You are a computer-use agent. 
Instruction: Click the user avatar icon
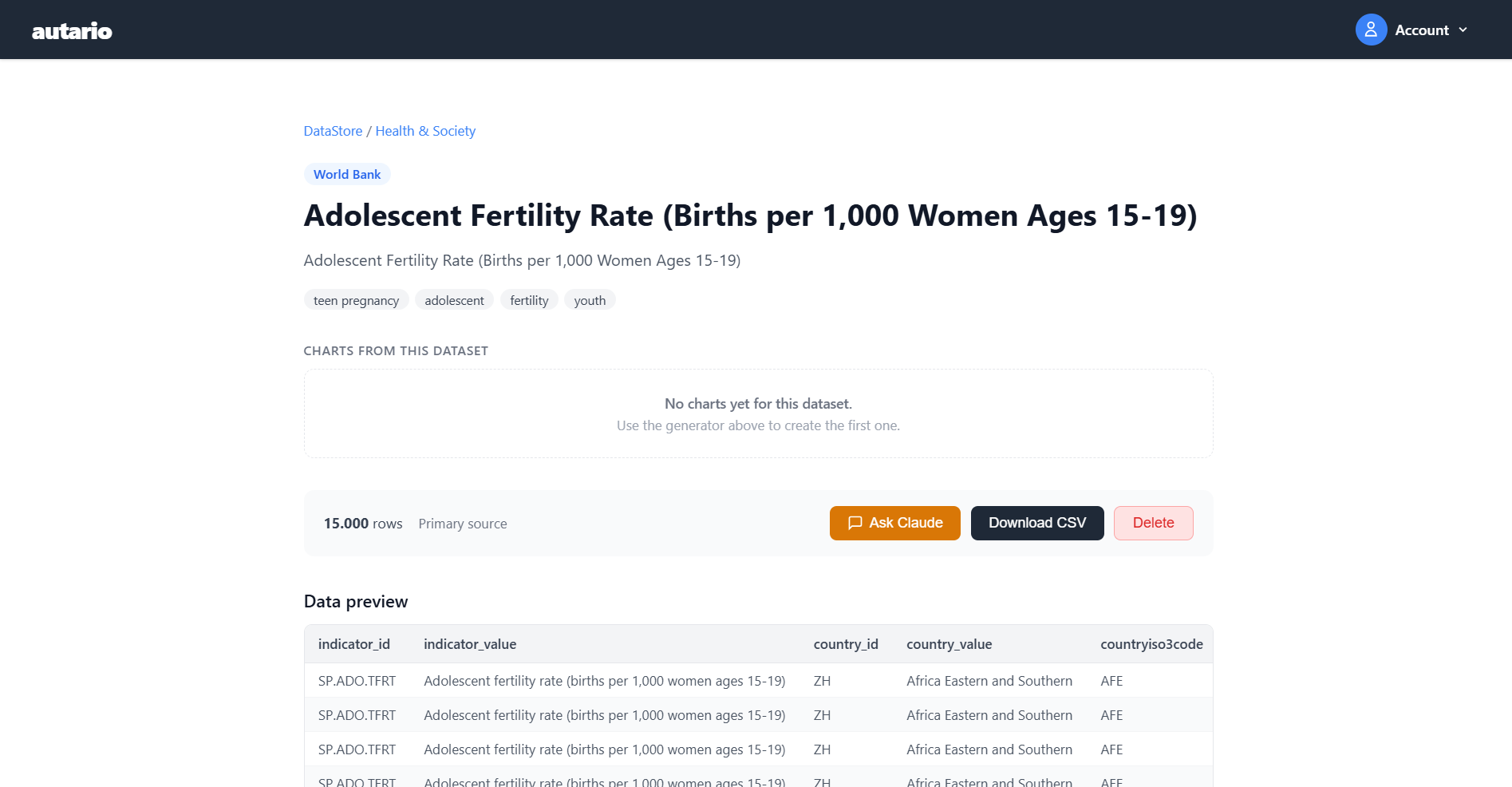point(1371,30)
